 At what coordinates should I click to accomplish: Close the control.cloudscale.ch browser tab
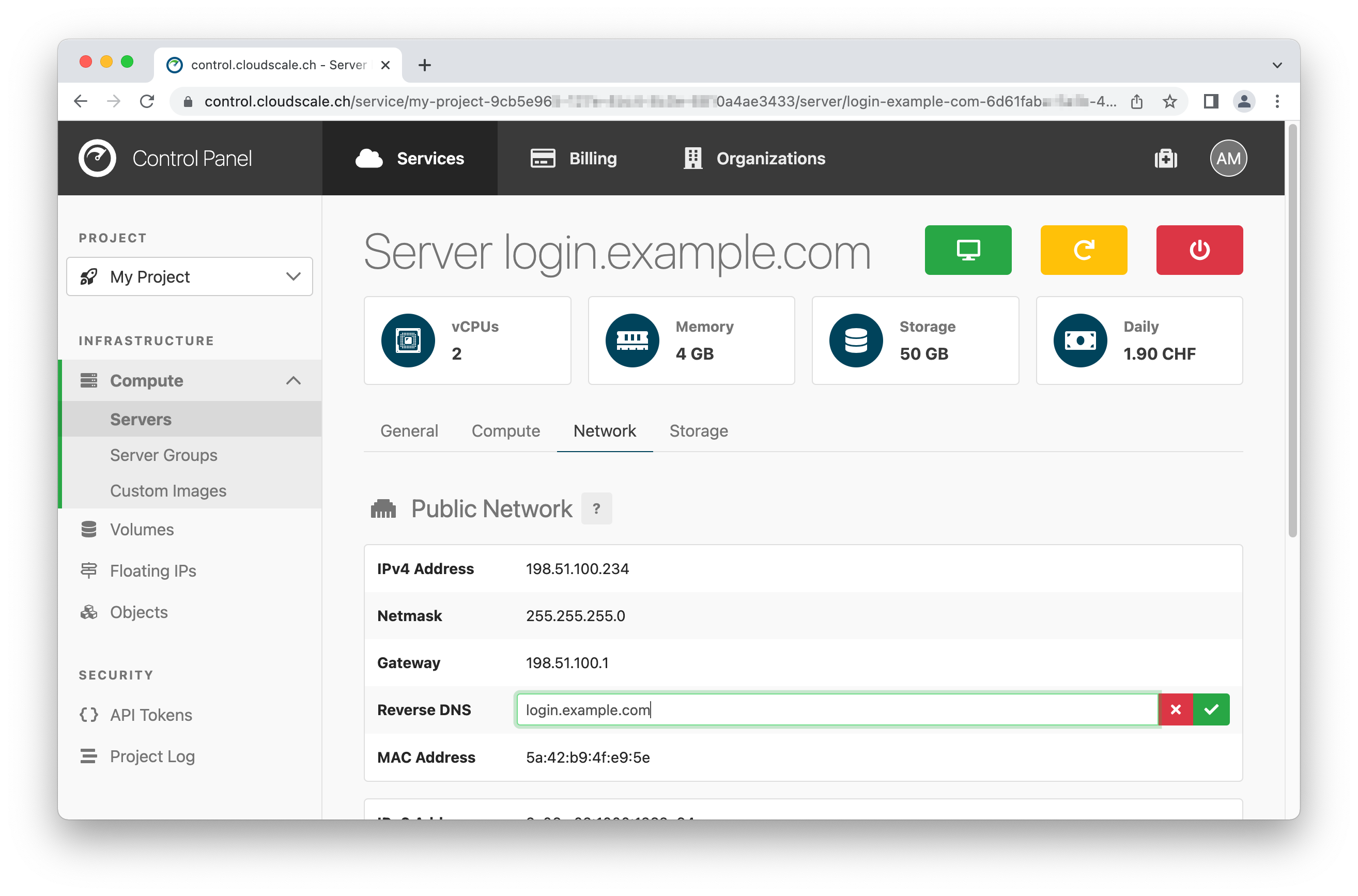[x=385, y=65]
